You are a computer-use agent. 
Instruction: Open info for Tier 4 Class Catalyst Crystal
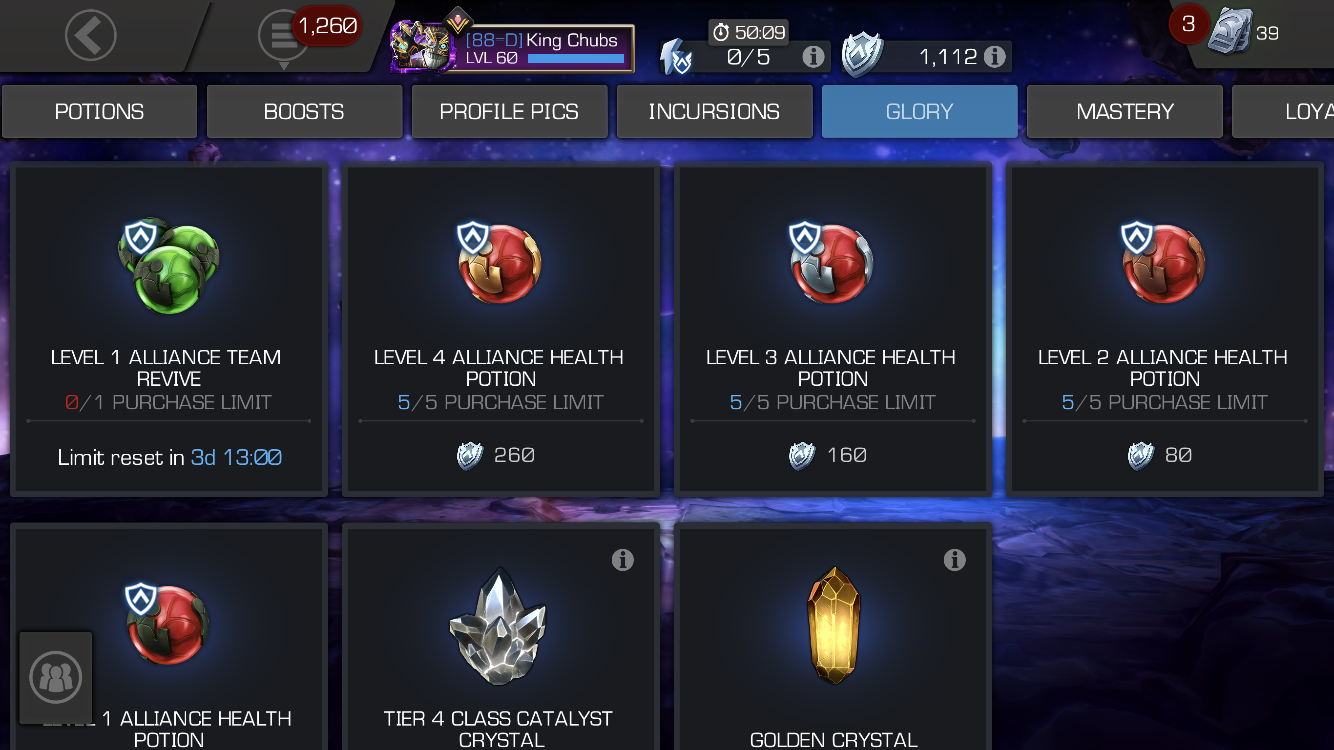tap(623, 560)
